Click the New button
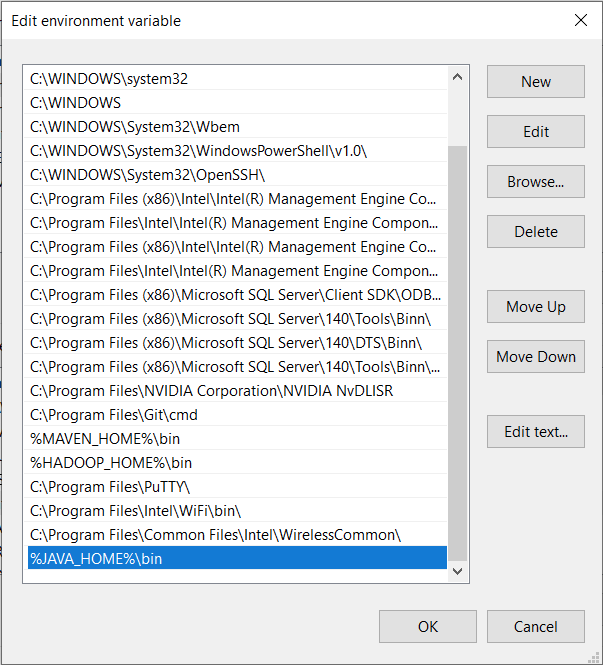This screenshot has width=603, height=665. point(535,82)
